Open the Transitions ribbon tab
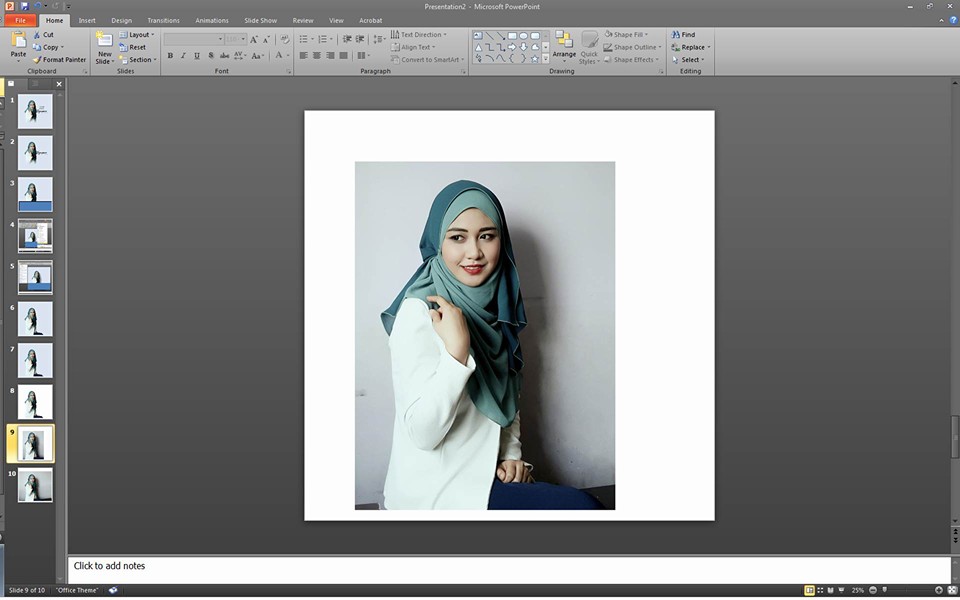The width and height of the screenshot is (960, 600). (163, 20)
